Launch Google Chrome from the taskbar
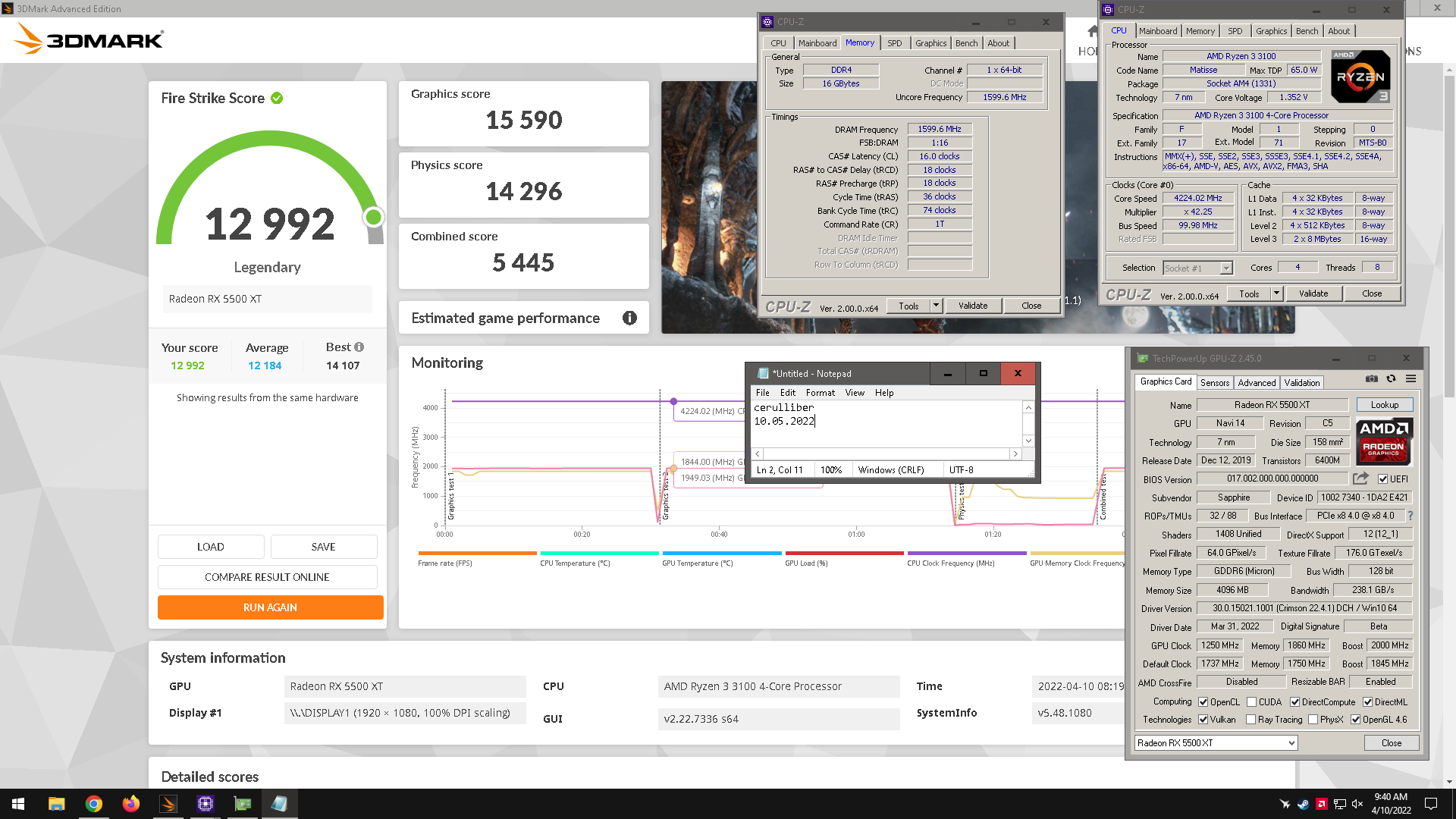This screenshot has height=819, width=1456. tap(94, 804)
